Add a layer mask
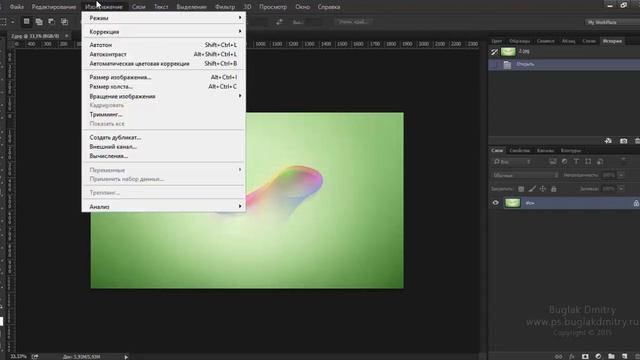Image resolution: width=640 pixels, height=360 pixels. 585,356
